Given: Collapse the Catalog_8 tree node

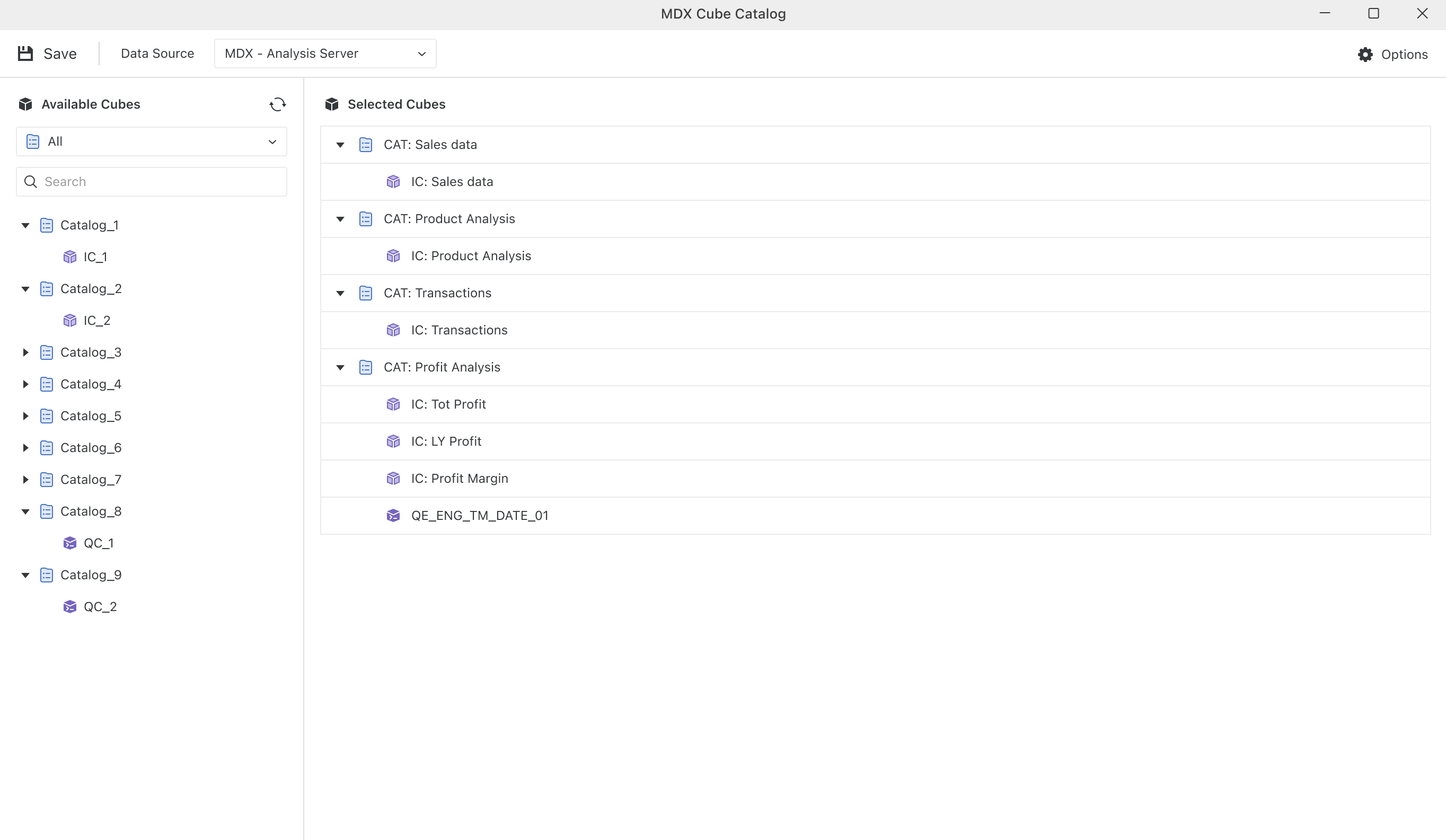Looking at the screenshot, I should tap(25, 512).
